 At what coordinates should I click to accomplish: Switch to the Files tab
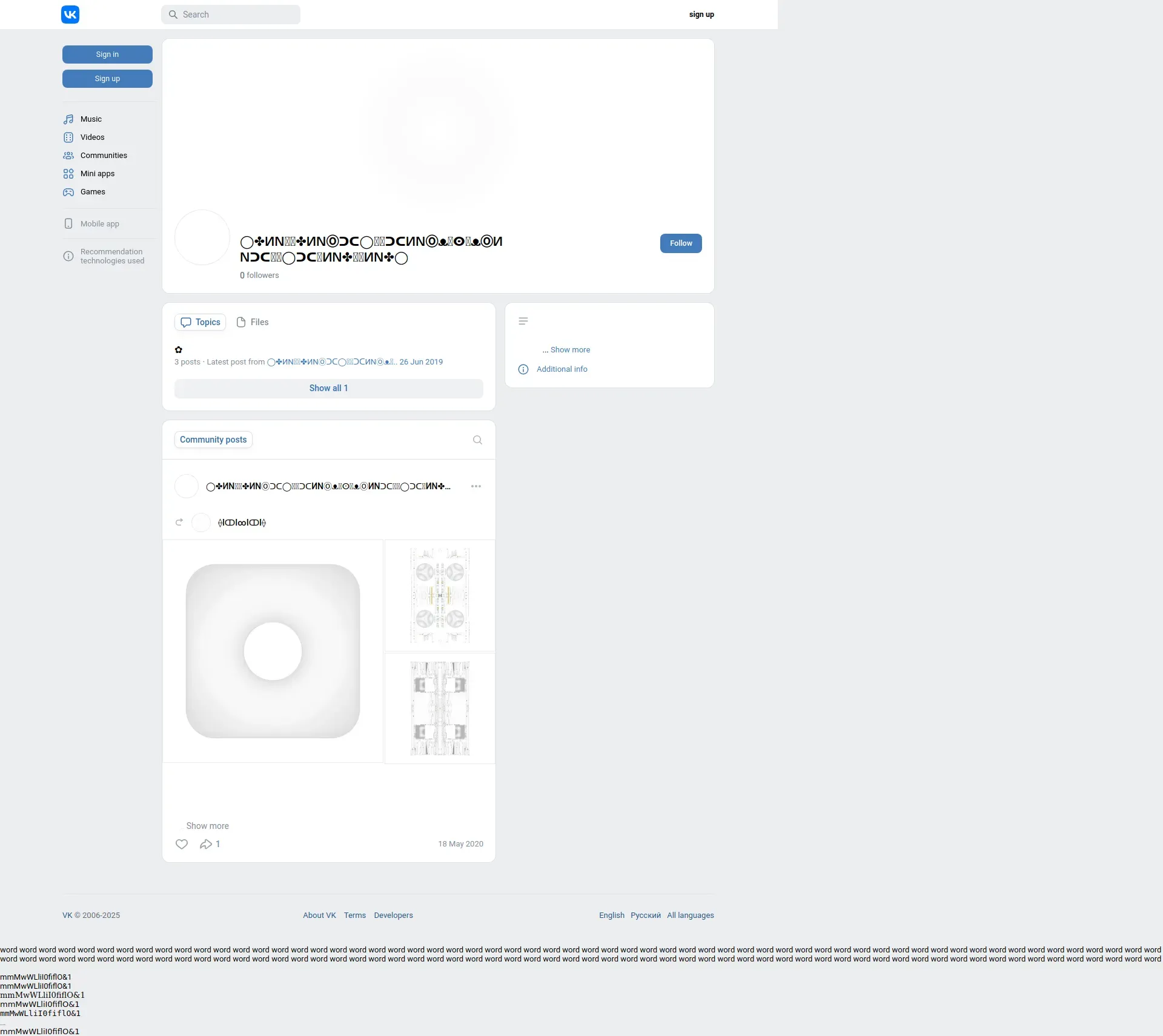pos(253,322)
